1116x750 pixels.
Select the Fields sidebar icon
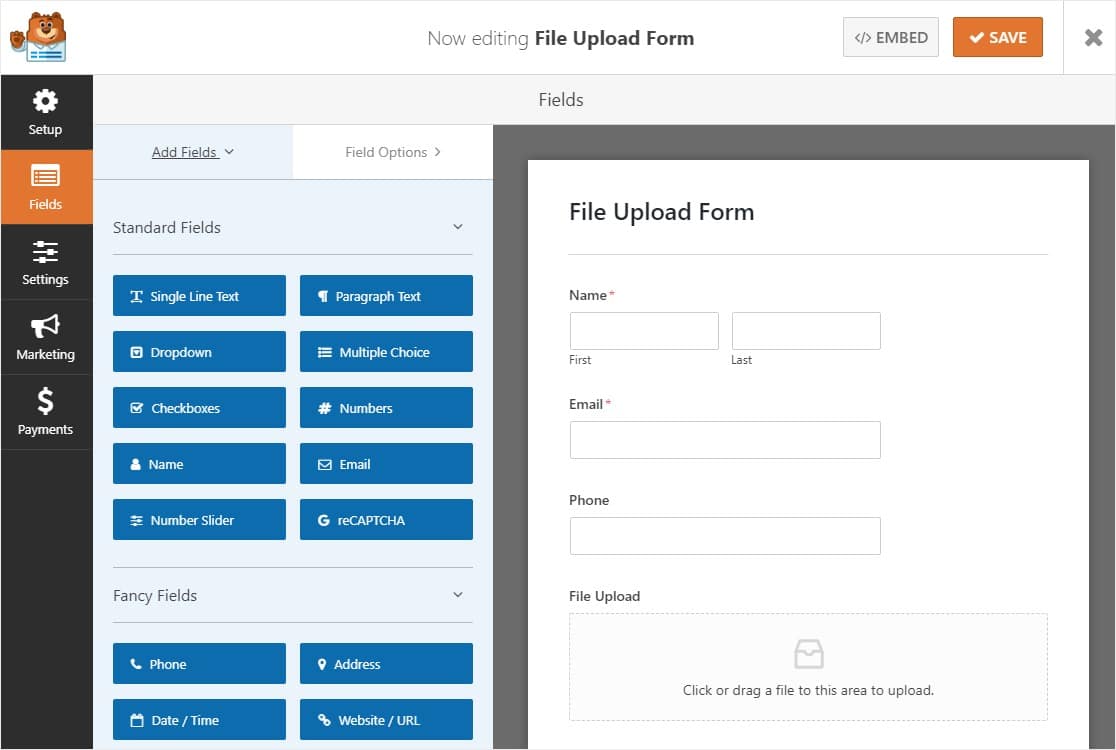[46, 187]
